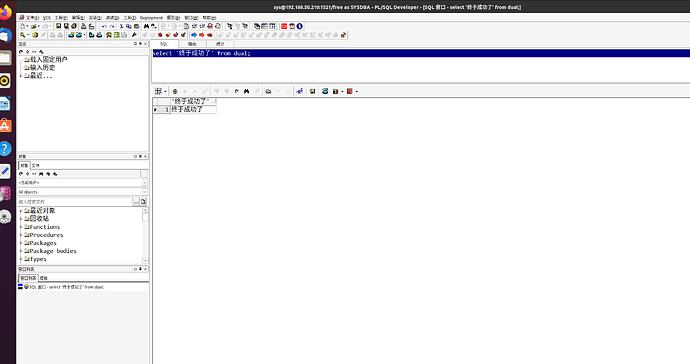690x364 pixels.
Task: Click the Paste toolbar icon
Action: [x=136, y=26]
